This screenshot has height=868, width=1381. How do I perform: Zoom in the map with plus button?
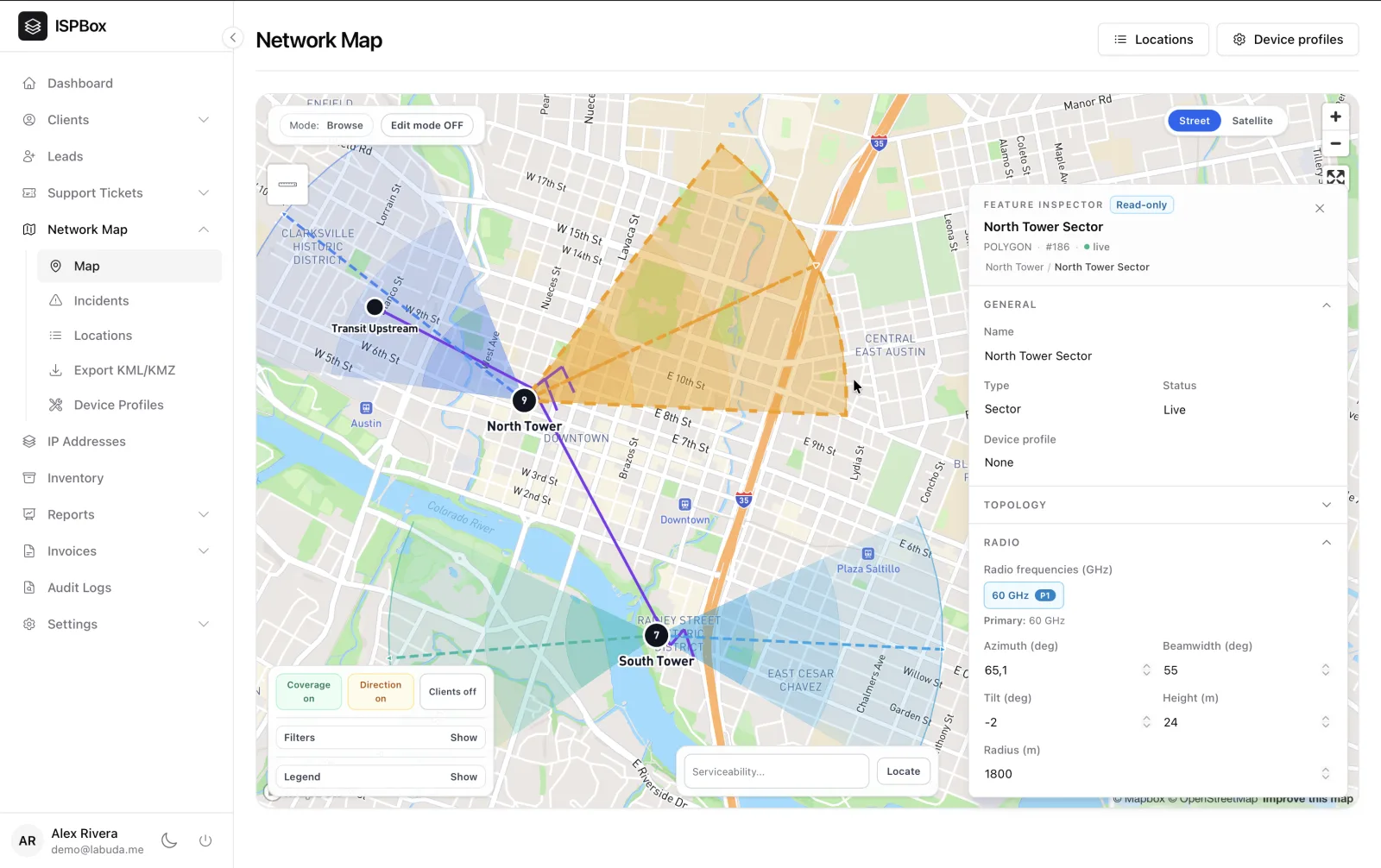pyautogui.click(x=1335, y=116)
